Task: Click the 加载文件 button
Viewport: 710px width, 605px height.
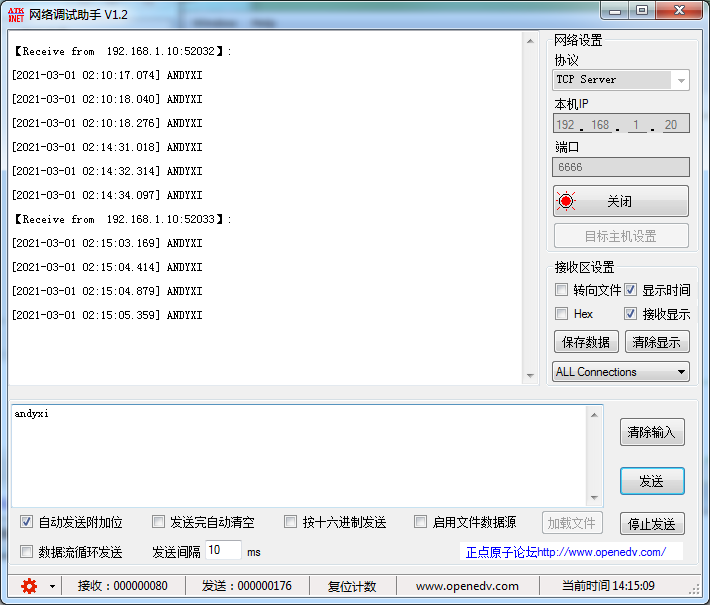Action: pyautogui.click(x=572, y=523)
